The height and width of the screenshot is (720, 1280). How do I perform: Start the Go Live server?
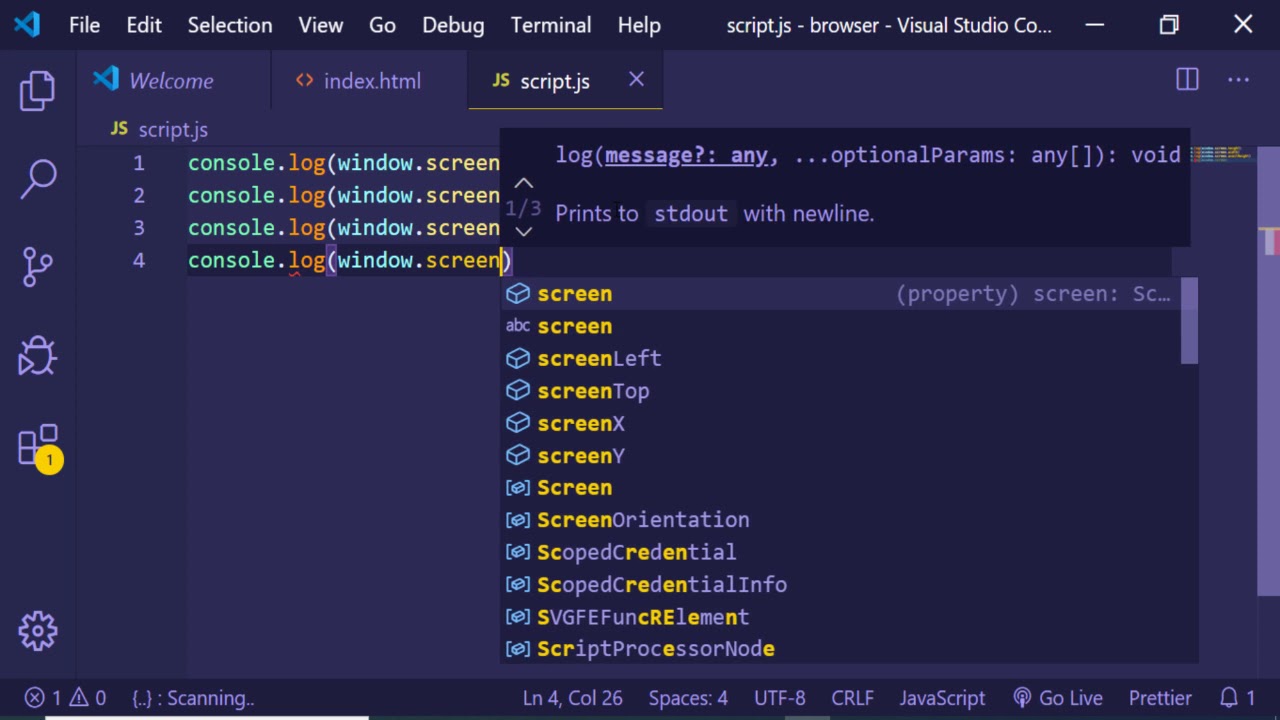(x=1058, y=698)
